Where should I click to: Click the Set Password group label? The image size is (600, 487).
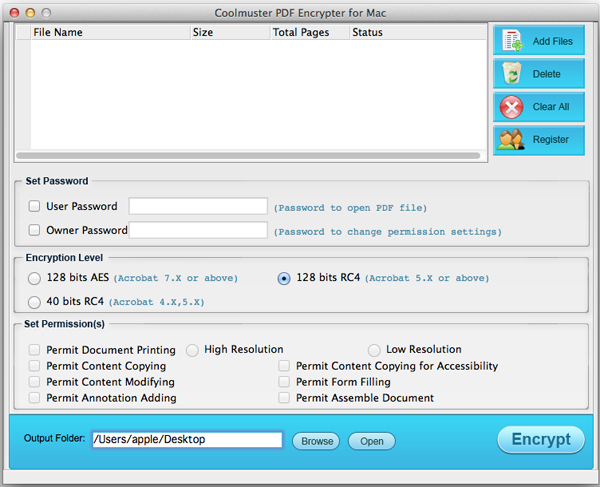point(57,181)
